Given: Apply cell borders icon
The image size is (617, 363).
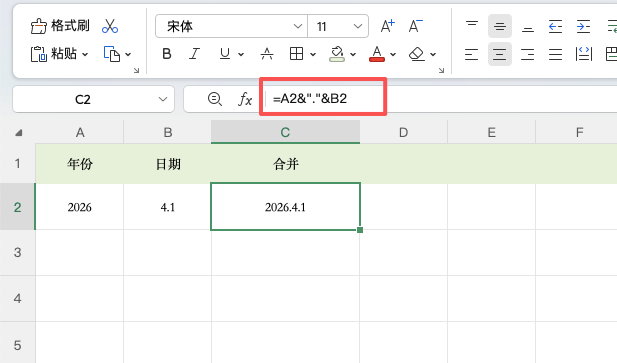Looking at the screenshot, I should (x=296, y=54).
